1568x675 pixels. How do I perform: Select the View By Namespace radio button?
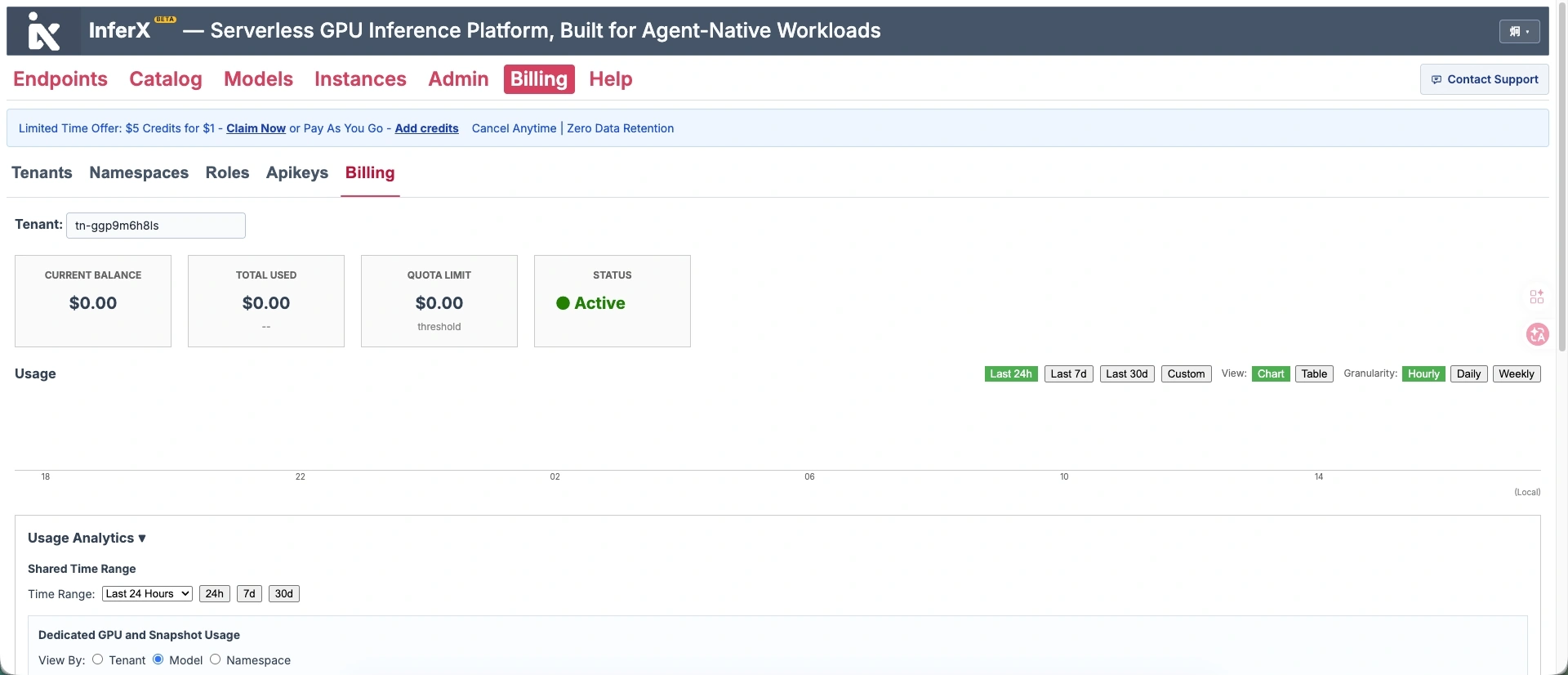click(x=216, y=659)
